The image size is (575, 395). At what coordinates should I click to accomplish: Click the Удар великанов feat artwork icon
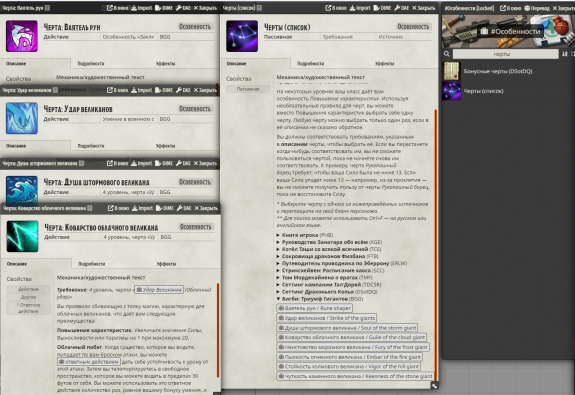pyautogui.click(x=22, y=118)
